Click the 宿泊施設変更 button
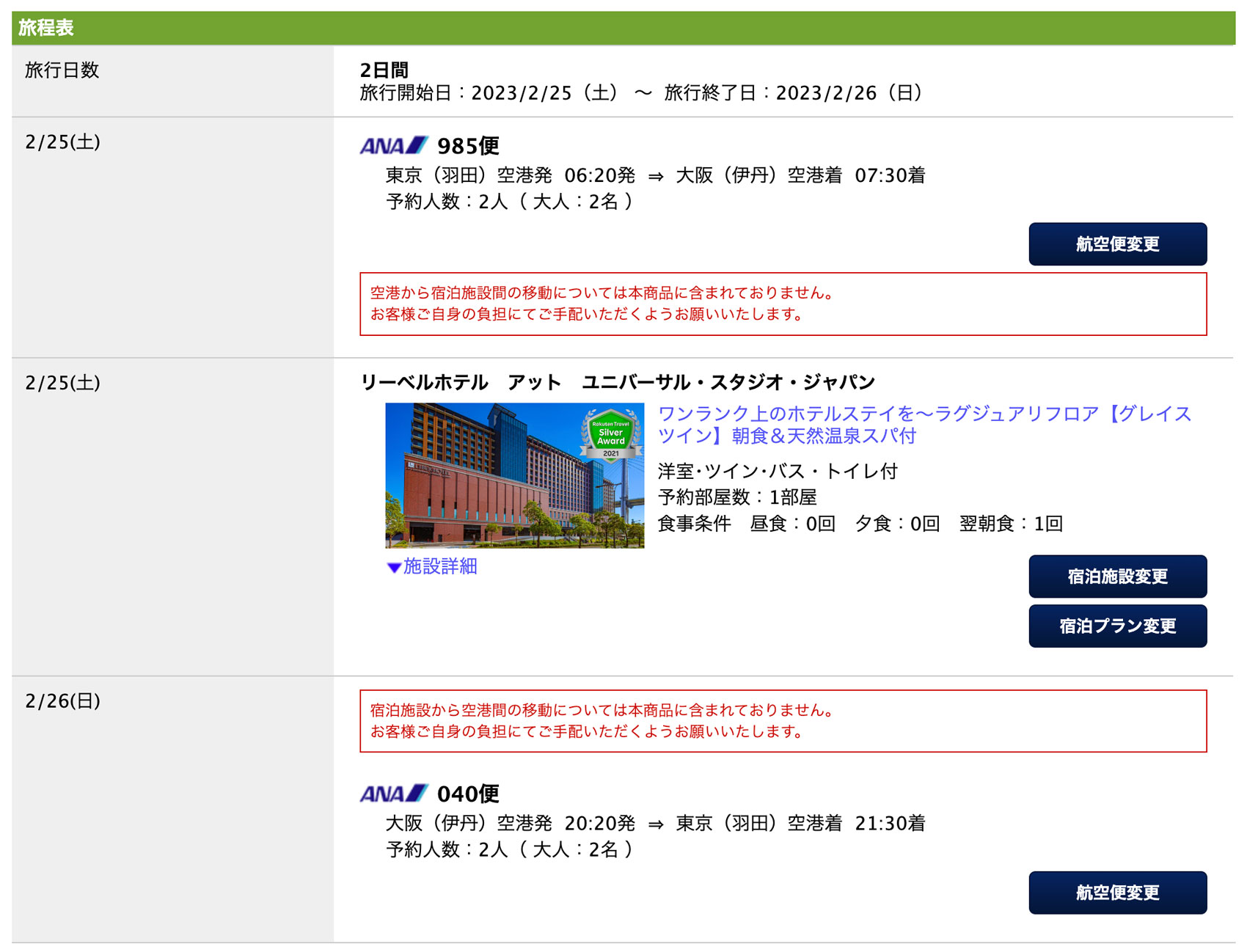The height and width of the screenshot is (952, 1247). click(x=1117, y=576)
